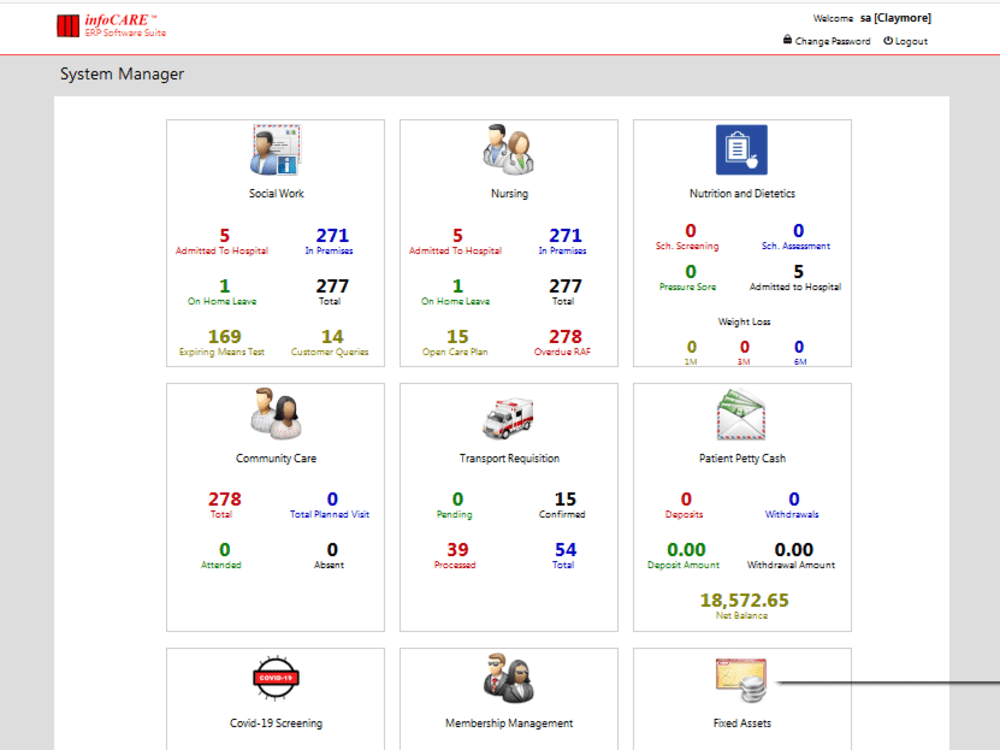Open the Patient Petty Cash envelope icon
The width and height of the screenshot is (1000, 750).
(x=741, y=415)
